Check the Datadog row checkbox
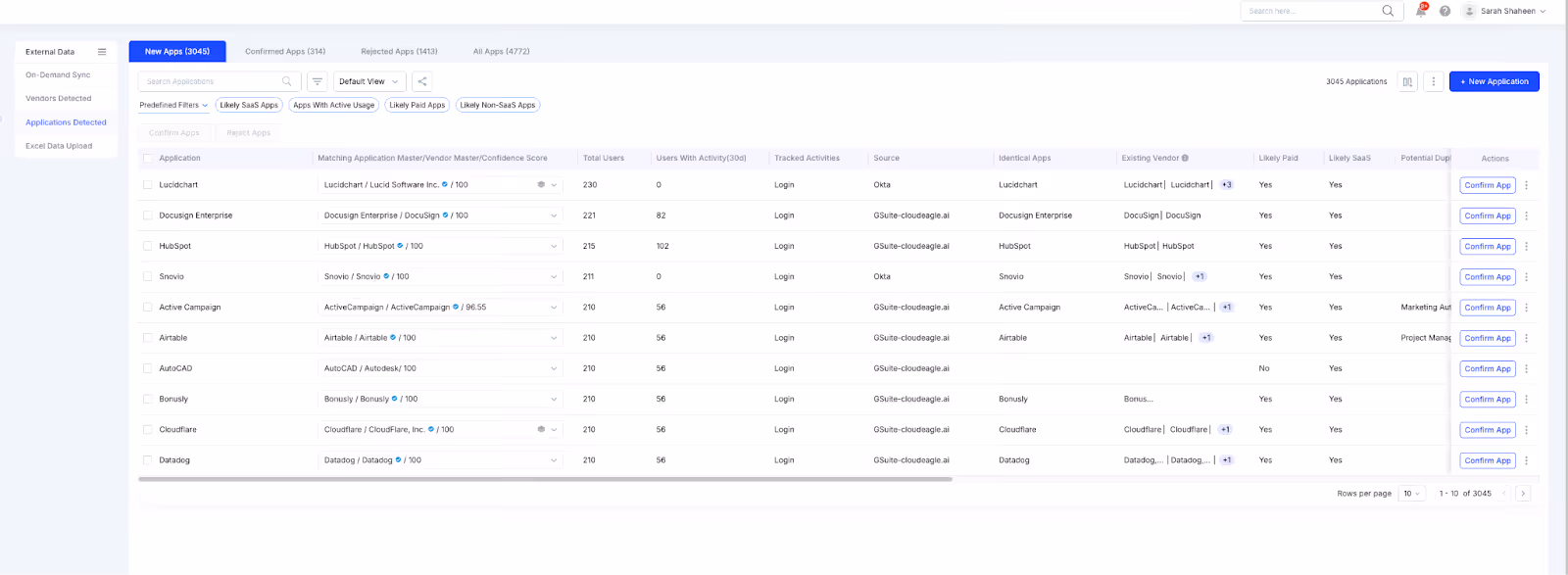Viewport: 1568px width, 575px height. coord(148,460)
